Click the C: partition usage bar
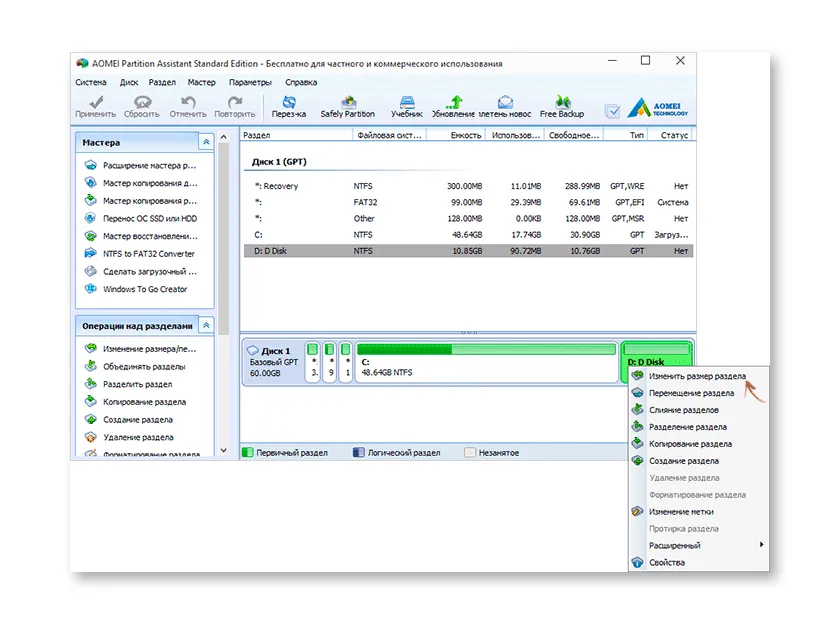 pyautogui.click(x=486, y=349)
